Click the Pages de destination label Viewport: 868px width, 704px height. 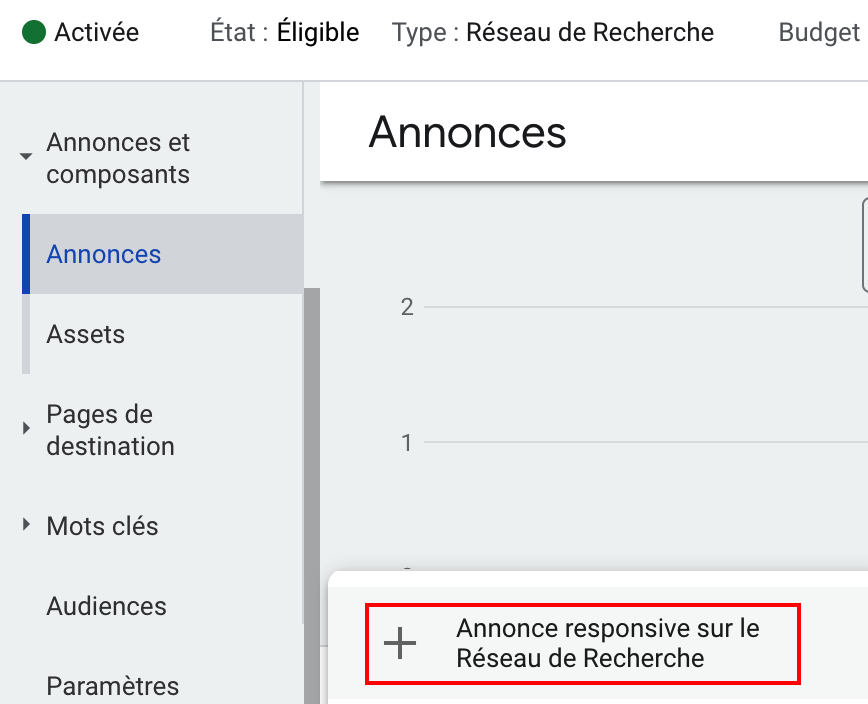point(110,430)
